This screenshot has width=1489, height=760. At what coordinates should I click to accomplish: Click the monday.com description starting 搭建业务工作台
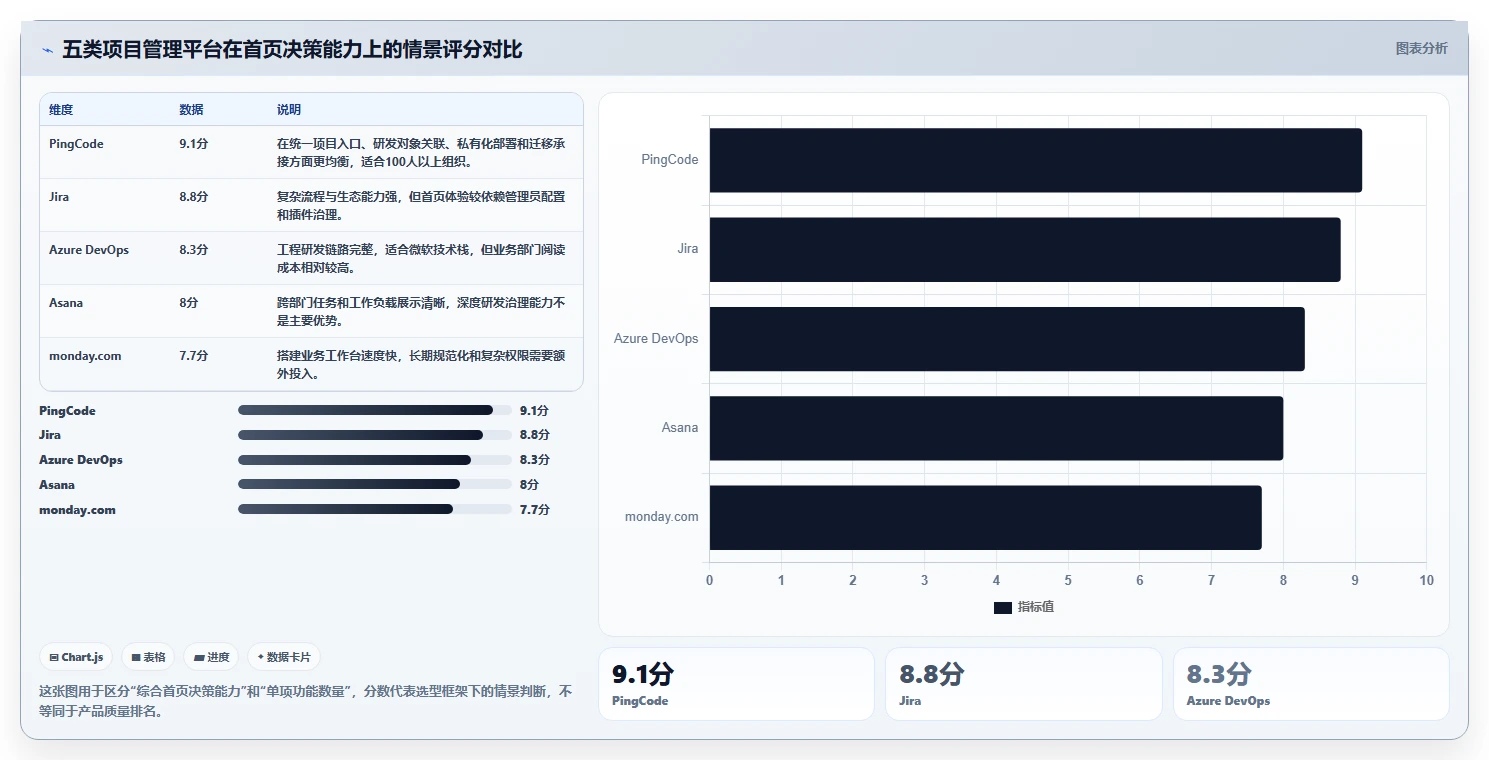pos(421,365)
